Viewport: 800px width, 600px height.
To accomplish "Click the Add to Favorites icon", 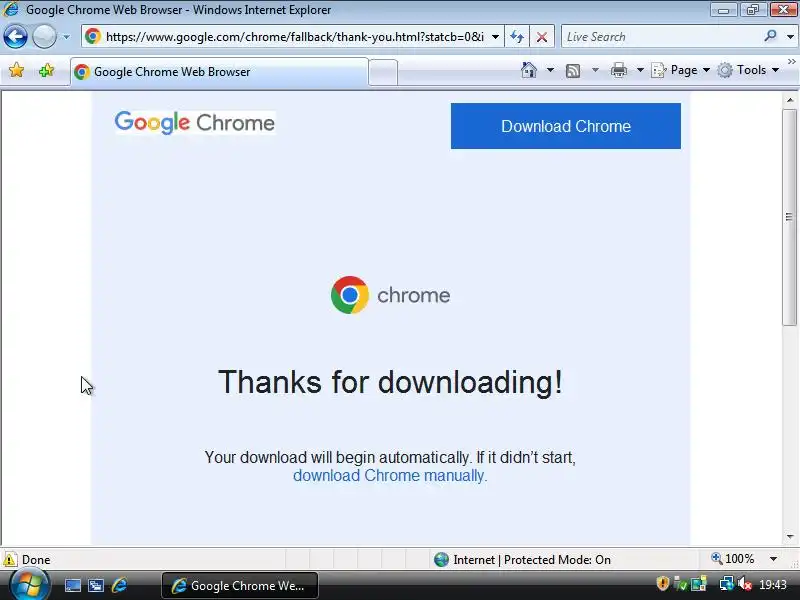I will coord(46,70).
